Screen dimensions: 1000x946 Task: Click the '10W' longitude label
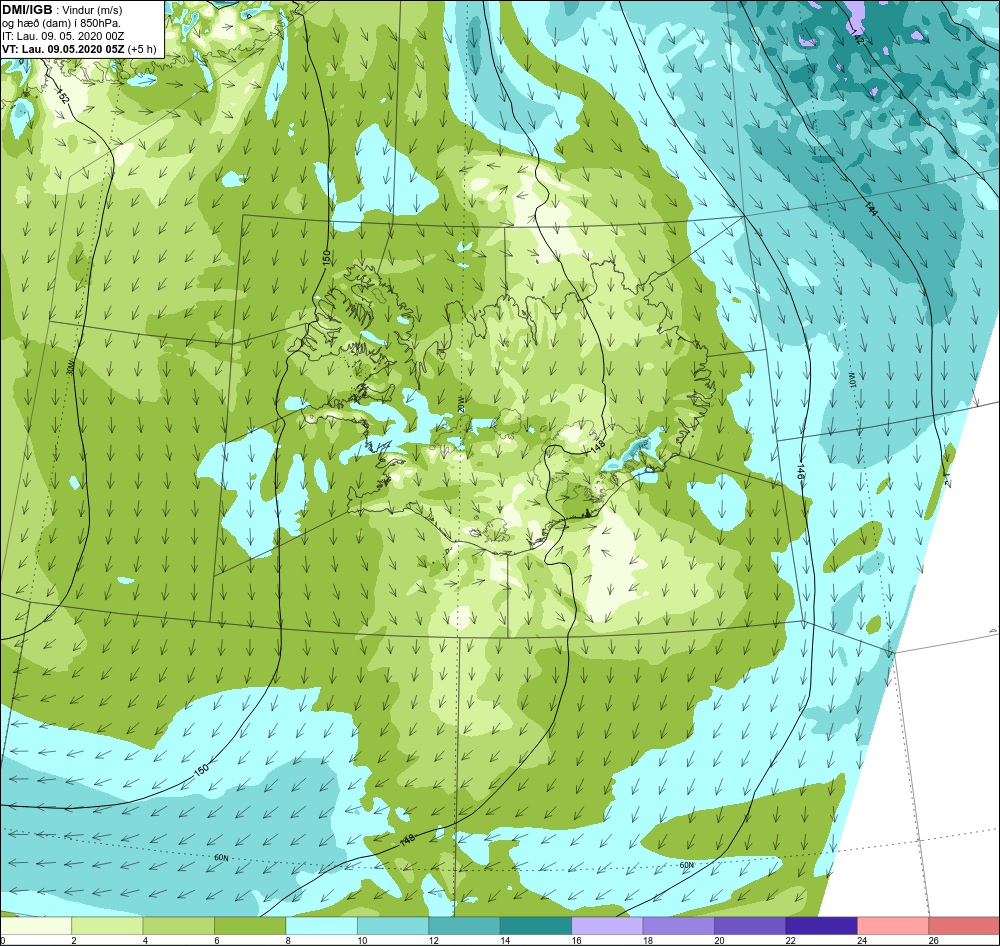851,380
